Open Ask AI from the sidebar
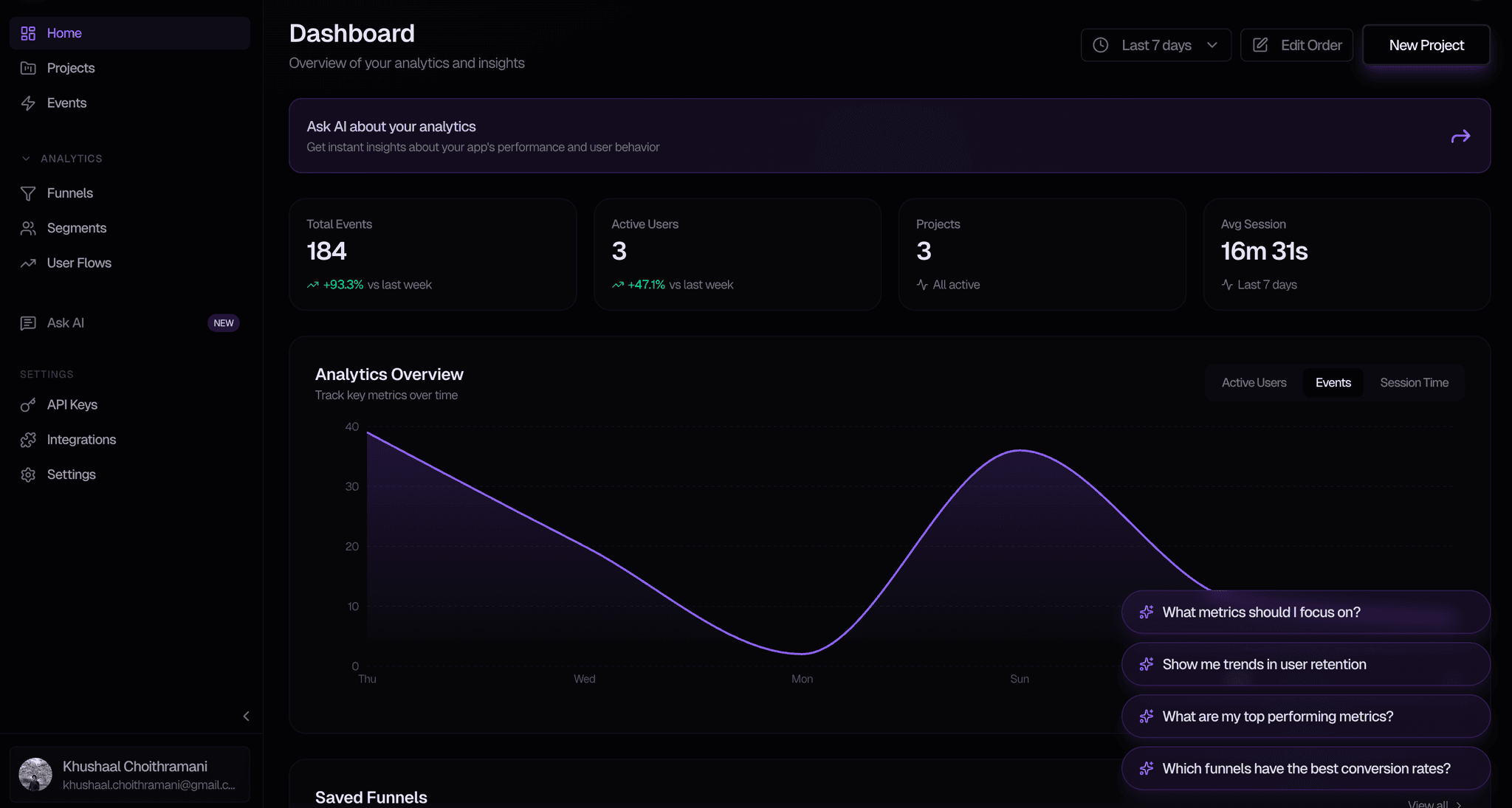This screenshot has width=1512, height=808. point(64,322)
